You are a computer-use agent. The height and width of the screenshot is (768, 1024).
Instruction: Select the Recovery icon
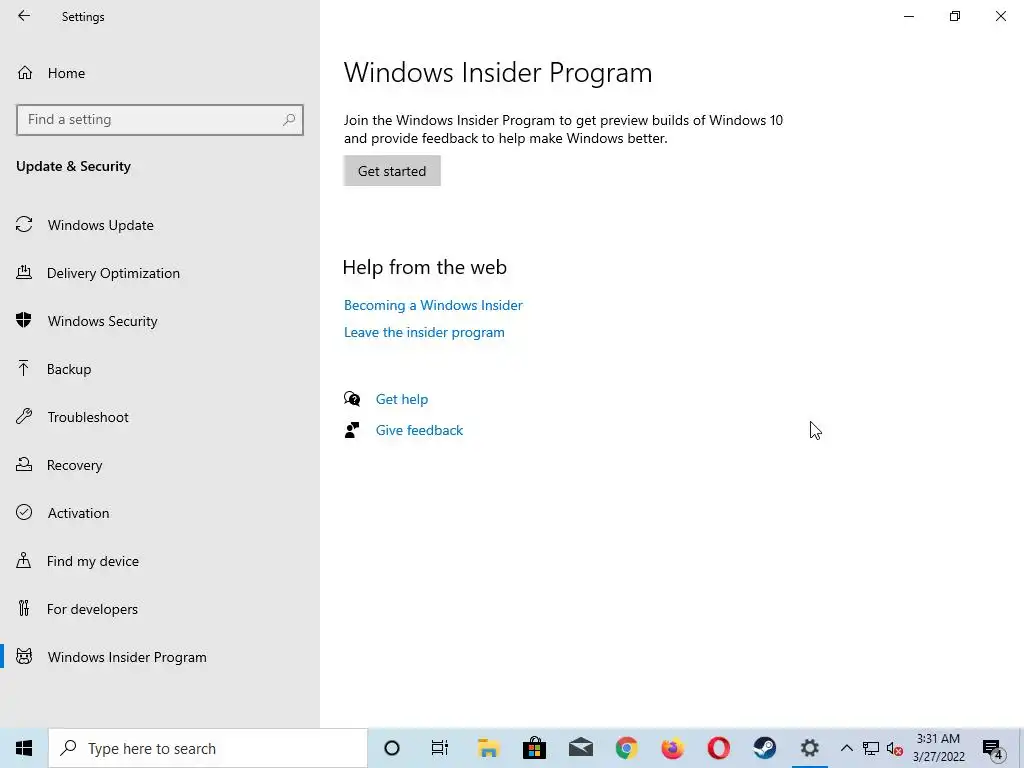24,464
